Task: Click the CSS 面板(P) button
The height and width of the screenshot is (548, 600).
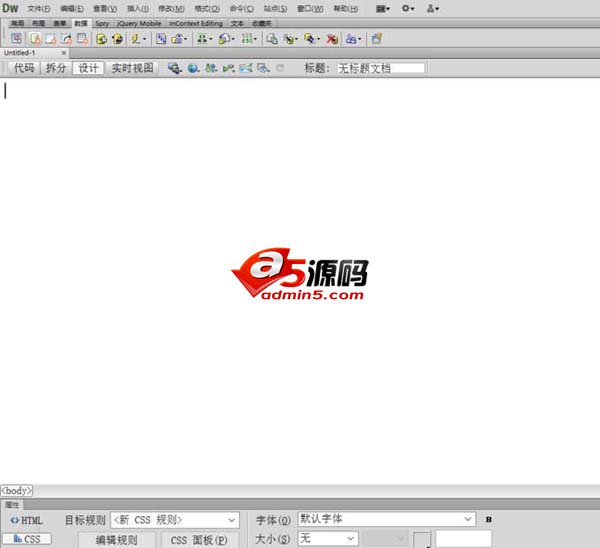Action: 199,540
